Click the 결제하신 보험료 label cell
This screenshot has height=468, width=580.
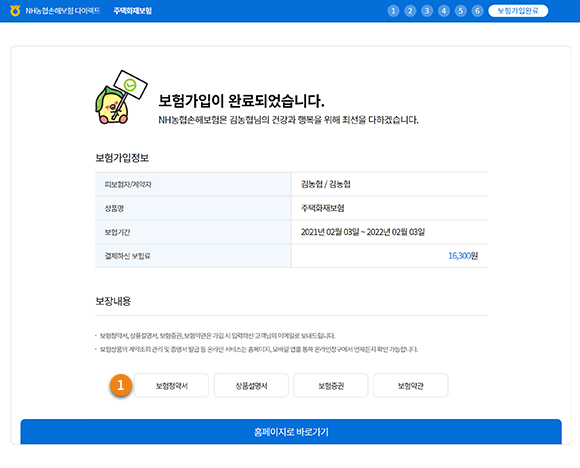pyautogui.click(x=193, y=256)
